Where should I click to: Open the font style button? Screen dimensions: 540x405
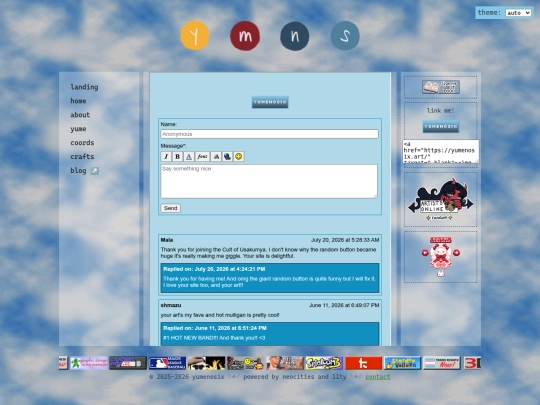coord(202,157)
